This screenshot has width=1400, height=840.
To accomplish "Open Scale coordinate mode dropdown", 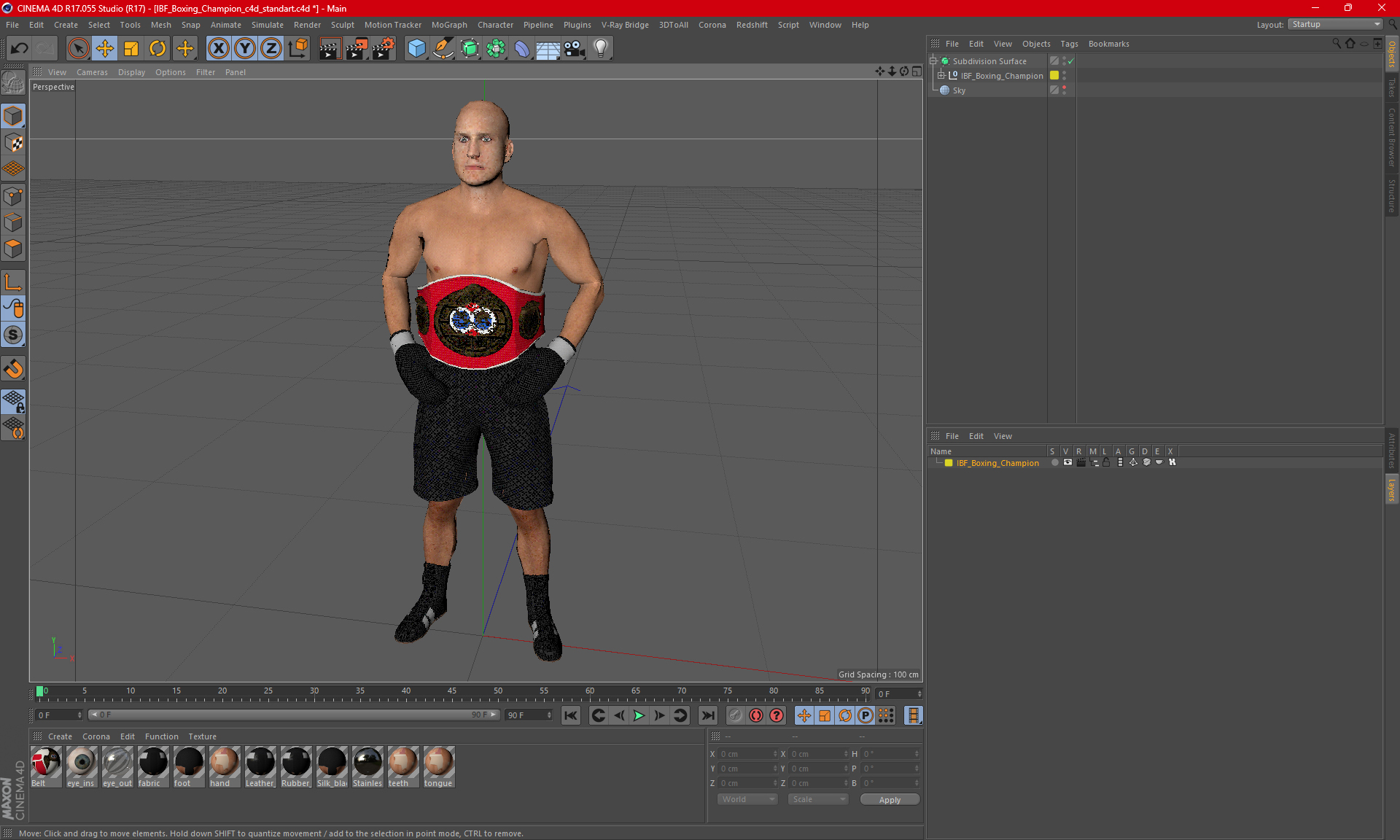I will [819, 799].
